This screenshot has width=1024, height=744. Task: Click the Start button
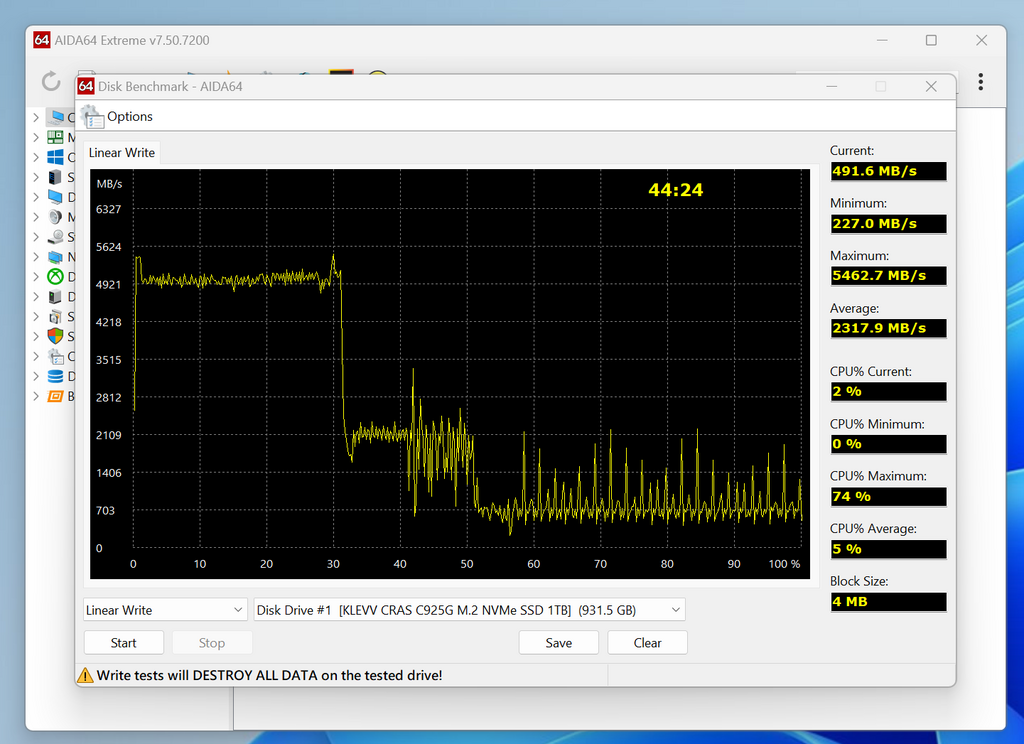pyautogui.click(x=123, y=643)
